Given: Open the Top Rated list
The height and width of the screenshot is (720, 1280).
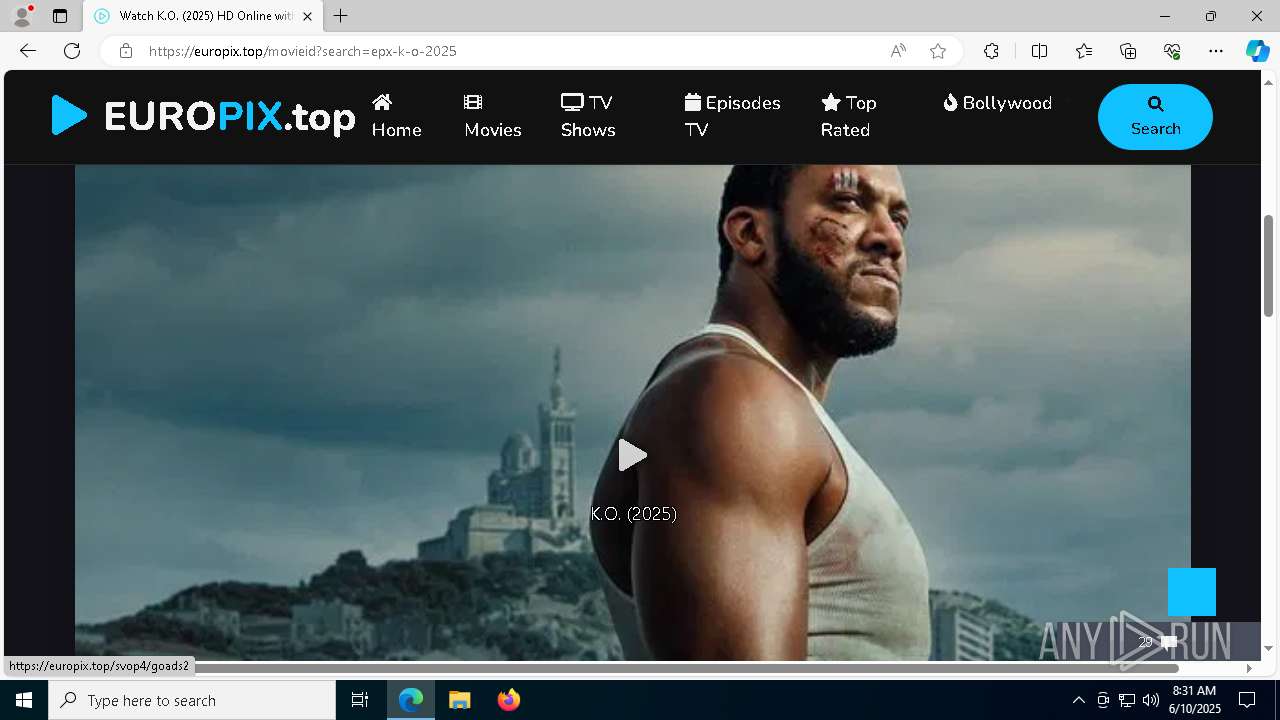Looking at the screenshot, I should pyautogui.click(x=848, y=116).
